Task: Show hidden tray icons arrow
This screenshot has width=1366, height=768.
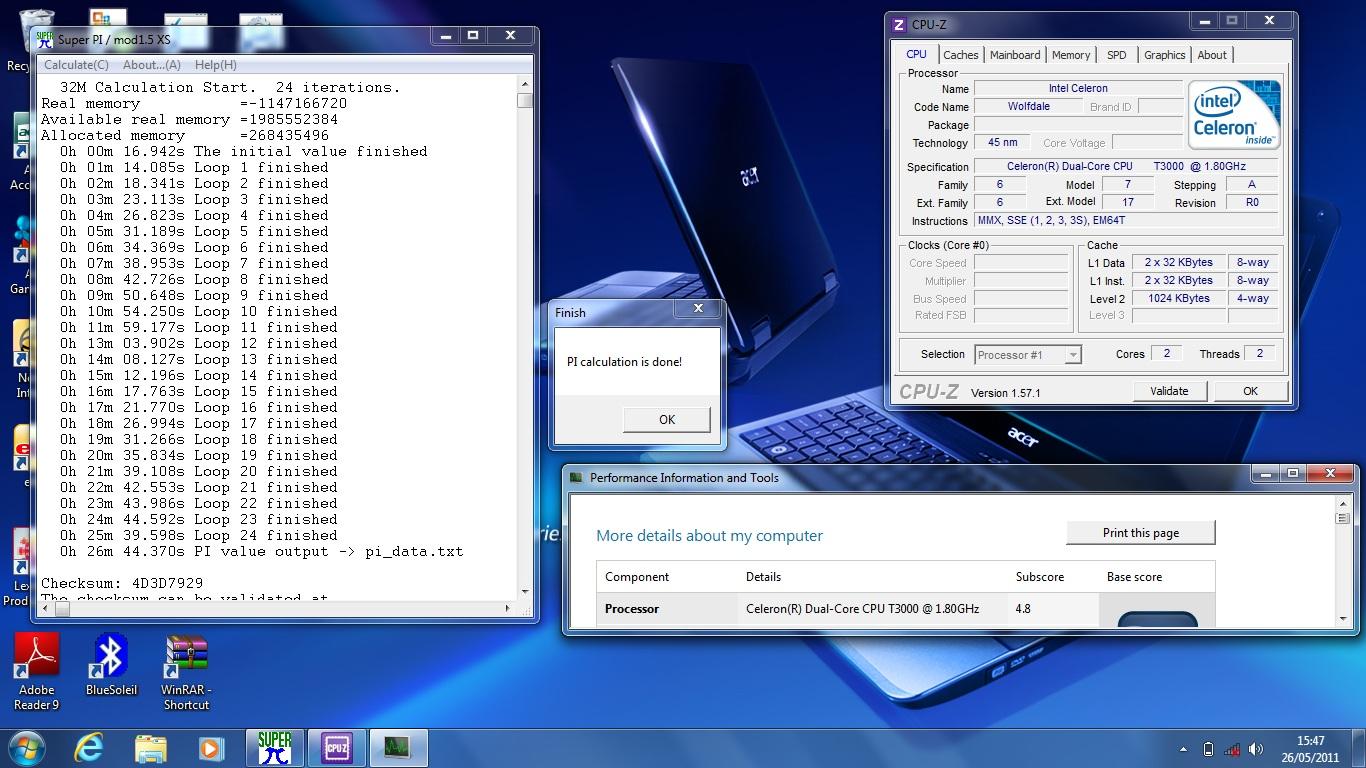Action: coord(1184,749)
